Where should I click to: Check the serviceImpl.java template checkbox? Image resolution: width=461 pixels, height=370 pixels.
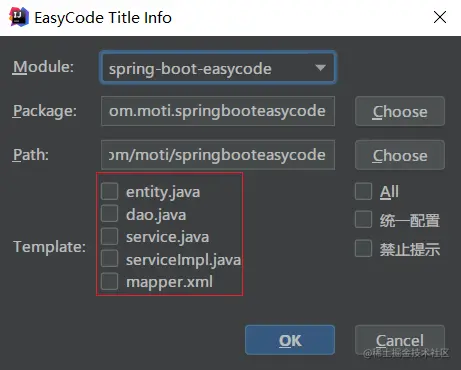[110, 259]
